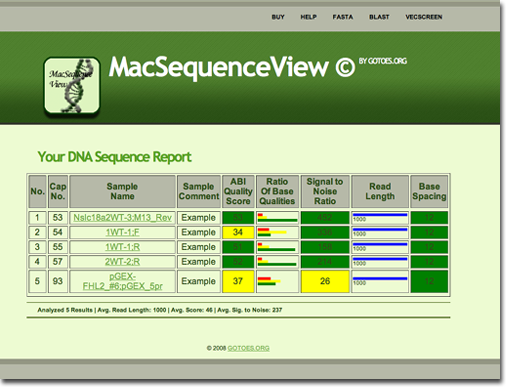Click green quality score 53 cell
Image resolution: width=512 pixels, height=391 pixels.
point(238,218)
